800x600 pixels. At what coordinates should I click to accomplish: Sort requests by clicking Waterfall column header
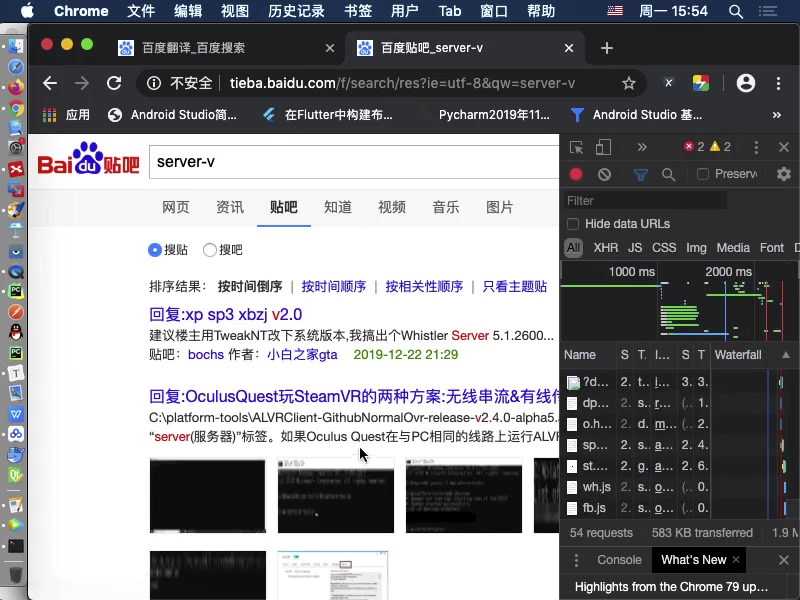coord(737,354)
